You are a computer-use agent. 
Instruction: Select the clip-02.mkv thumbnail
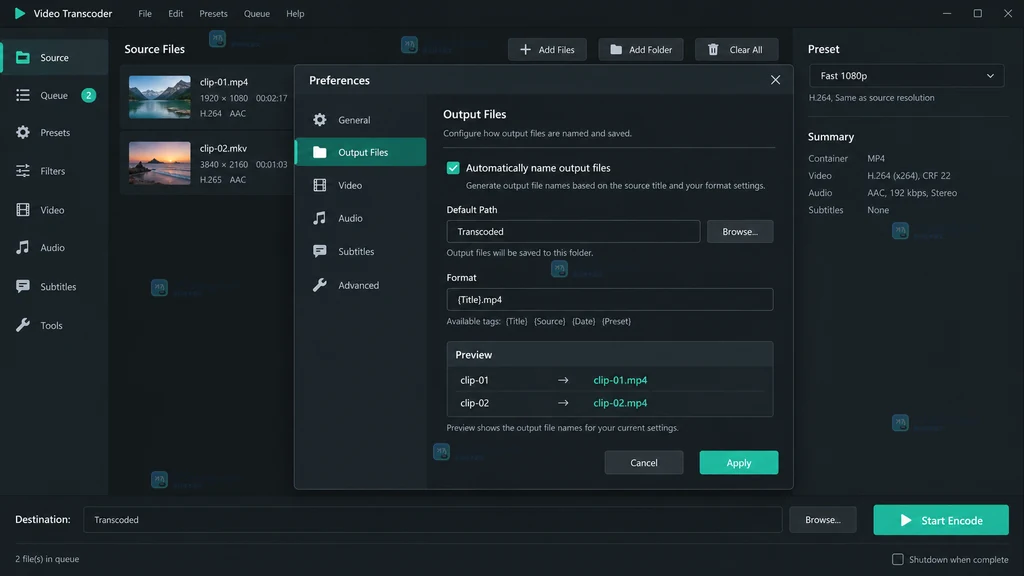click(x=159, y=163)
